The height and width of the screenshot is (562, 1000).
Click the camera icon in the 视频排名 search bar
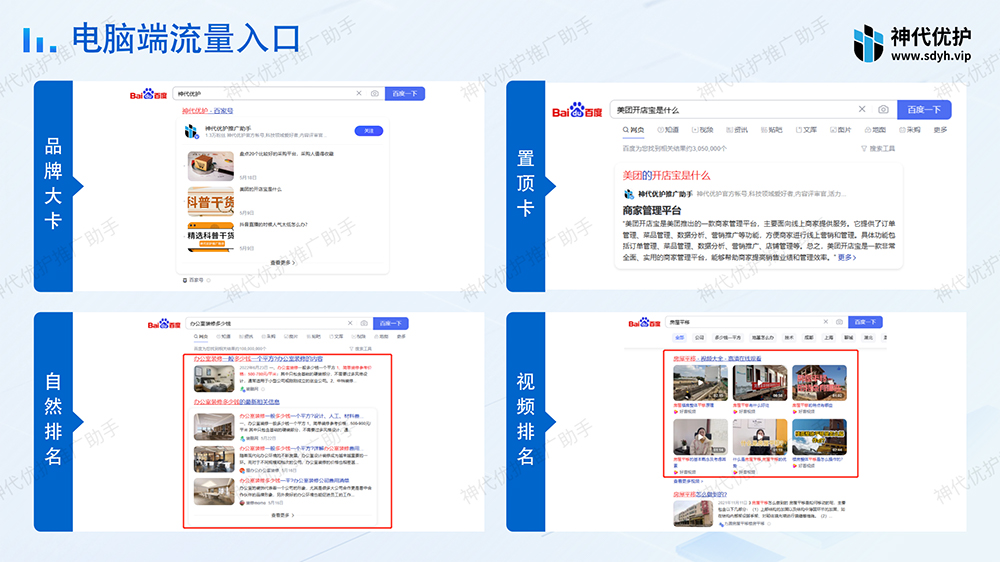[839, 322]
